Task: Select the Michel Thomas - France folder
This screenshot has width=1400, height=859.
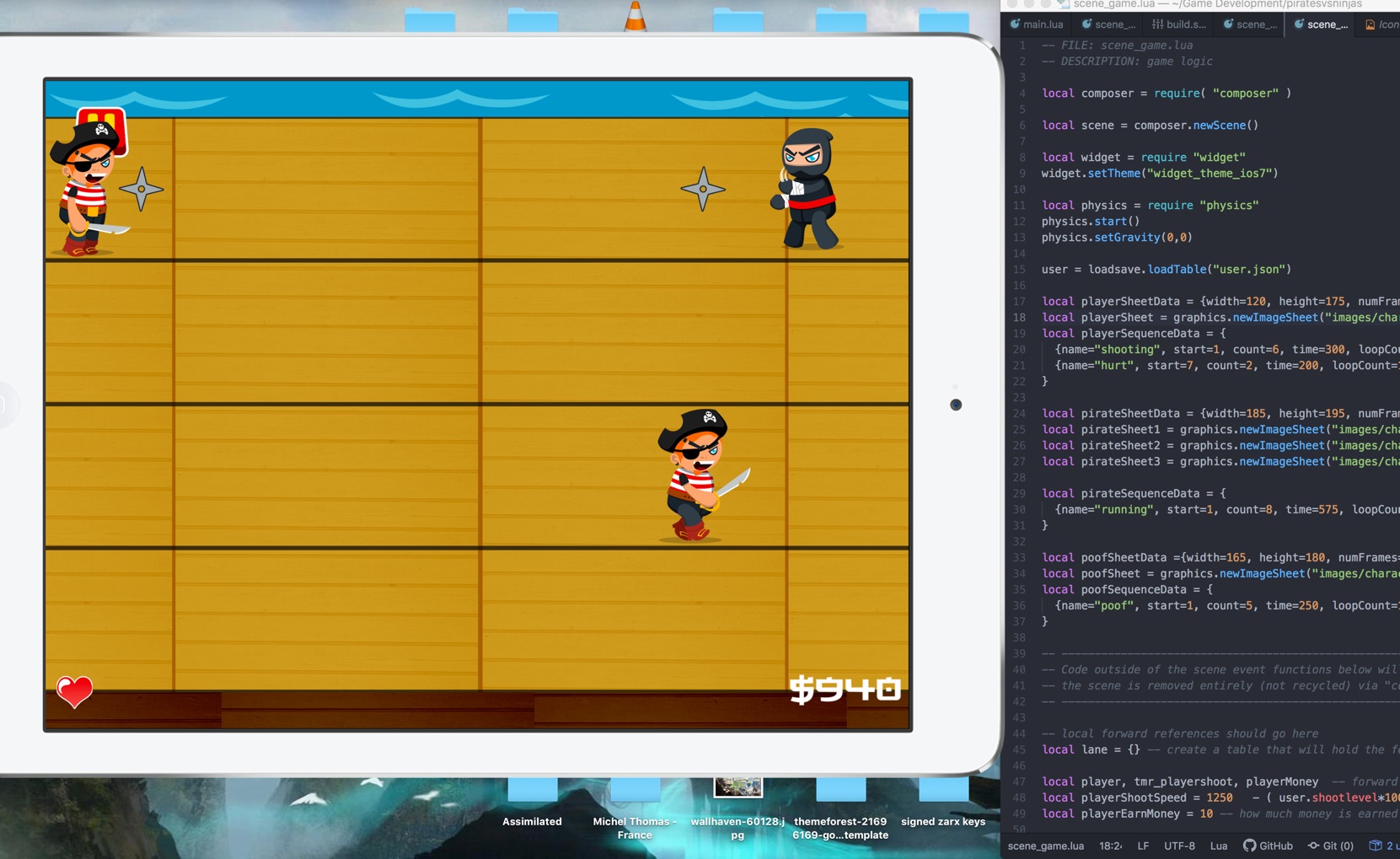Action: [x=635, y=808]
